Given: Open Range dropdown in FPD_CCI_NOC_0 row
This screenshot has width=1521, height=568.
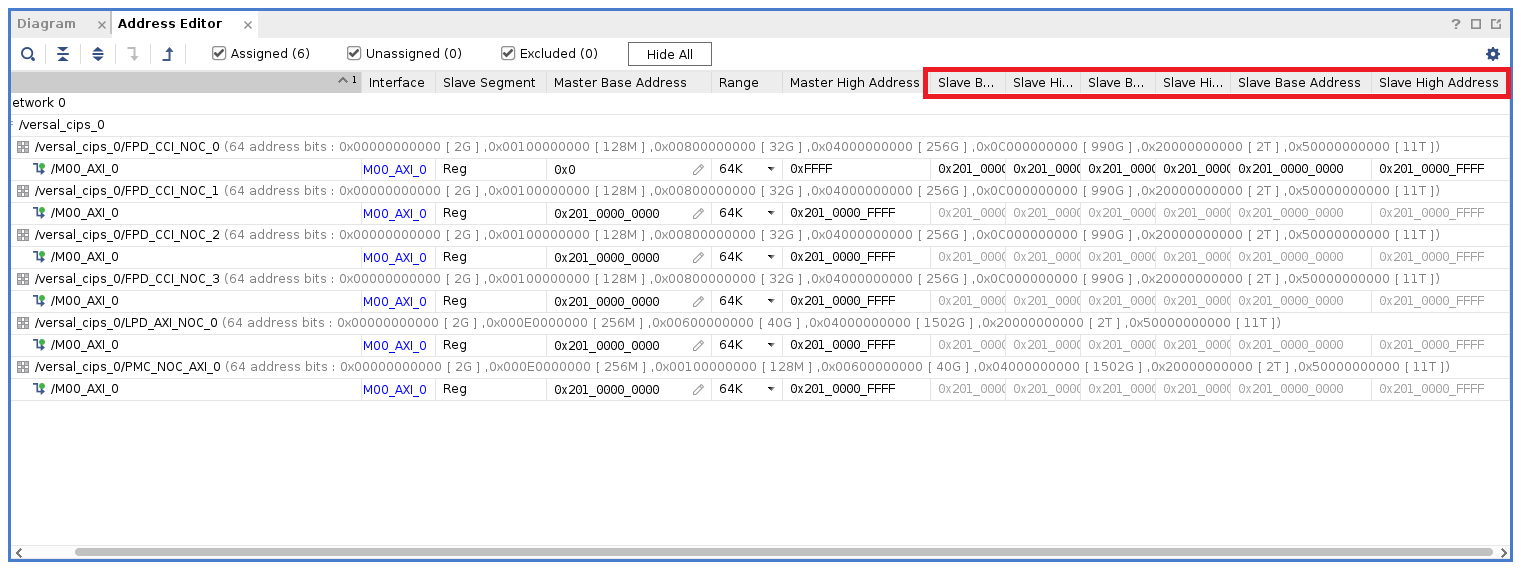Looking at the screenshot, I should tap(770, 169).
